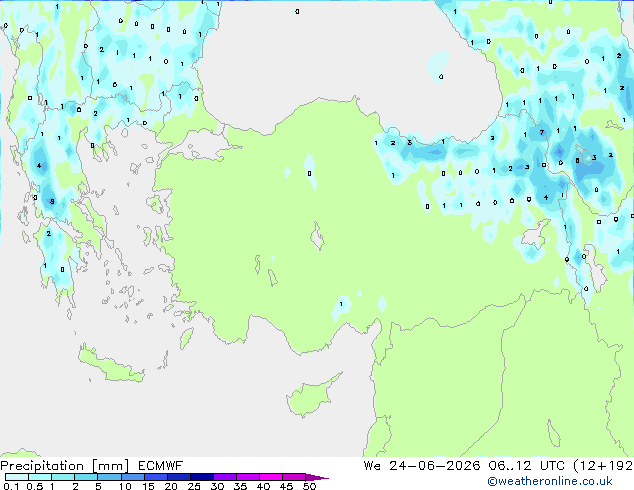Choose the 20–25 mm legend color box
Screen dimensions: 634x490
click(x=178, y=477)
